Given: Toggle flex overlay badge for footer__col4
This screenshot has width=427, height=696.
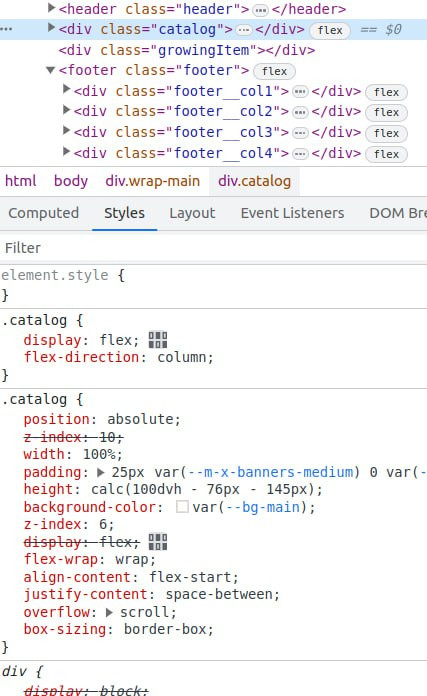Looking at the screenshot, I should click(x=386, y=154).
